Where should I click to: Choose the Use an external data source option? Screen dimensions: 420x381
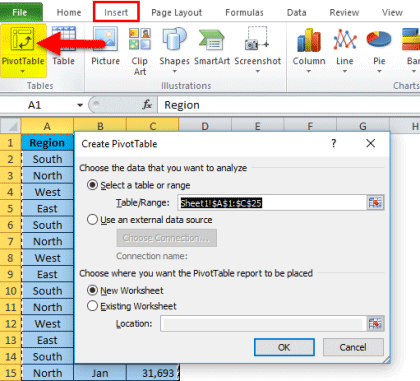click(92, 220)
